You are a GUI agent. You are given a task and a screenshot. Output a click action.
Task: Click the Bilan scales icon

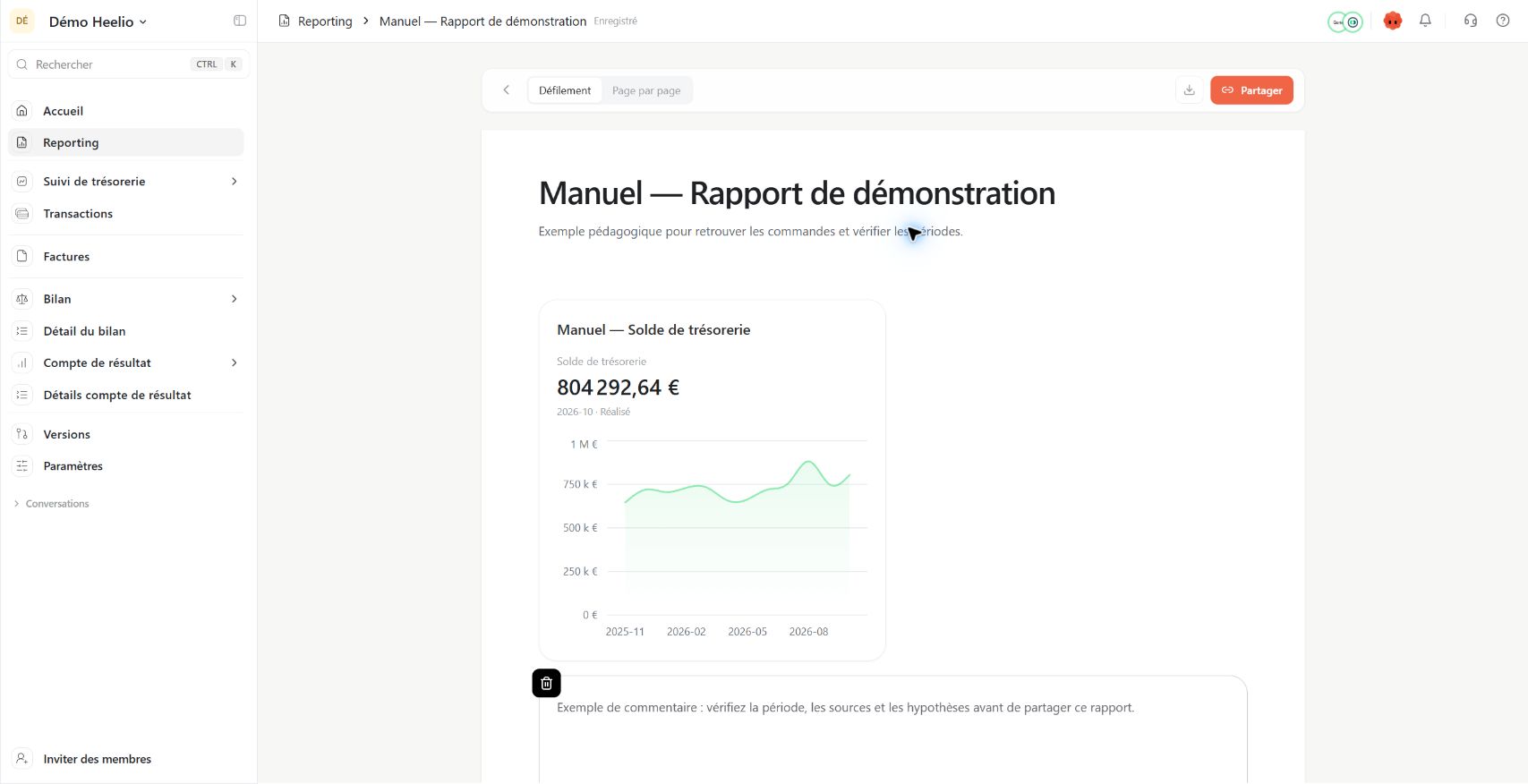pos(22,299)
